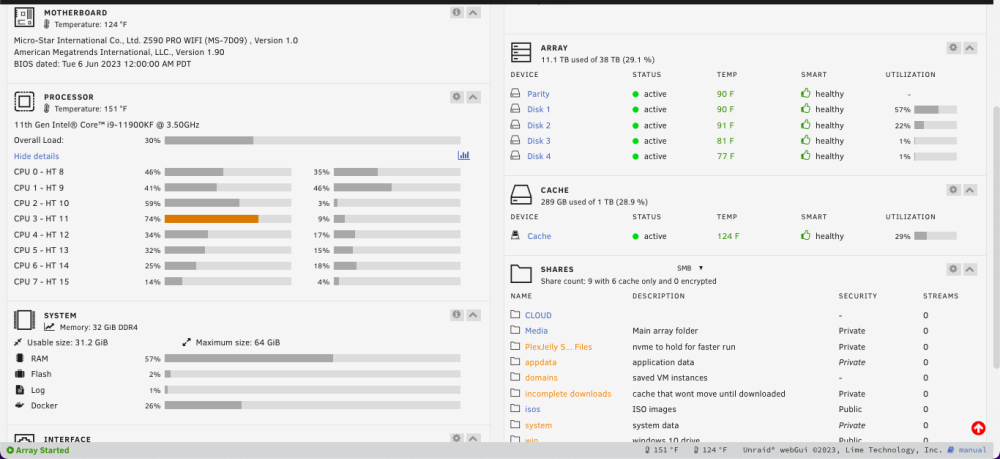
Task: Click Cache green active status dot
Action: 635,236
